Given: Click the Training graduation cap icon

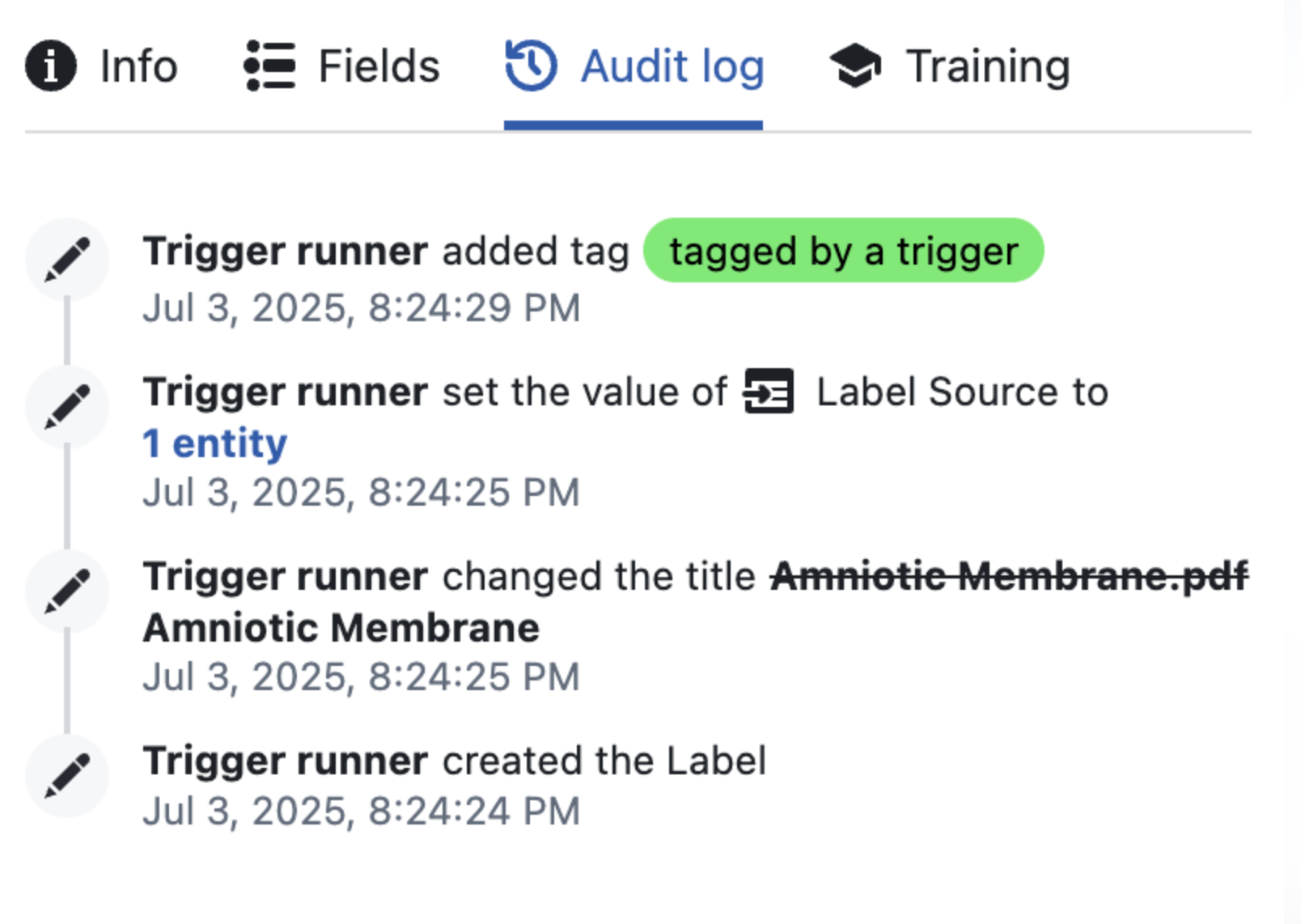Looking at the screenshot, I should click(x=857, y=65).
